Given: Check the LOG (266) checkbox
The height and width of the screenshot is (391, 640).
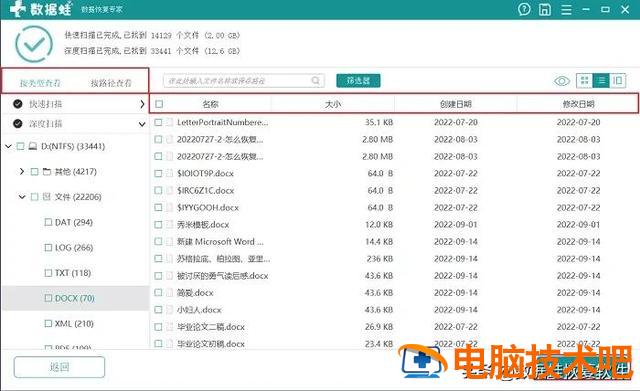Looking at the screenshot, I should 48,247.
